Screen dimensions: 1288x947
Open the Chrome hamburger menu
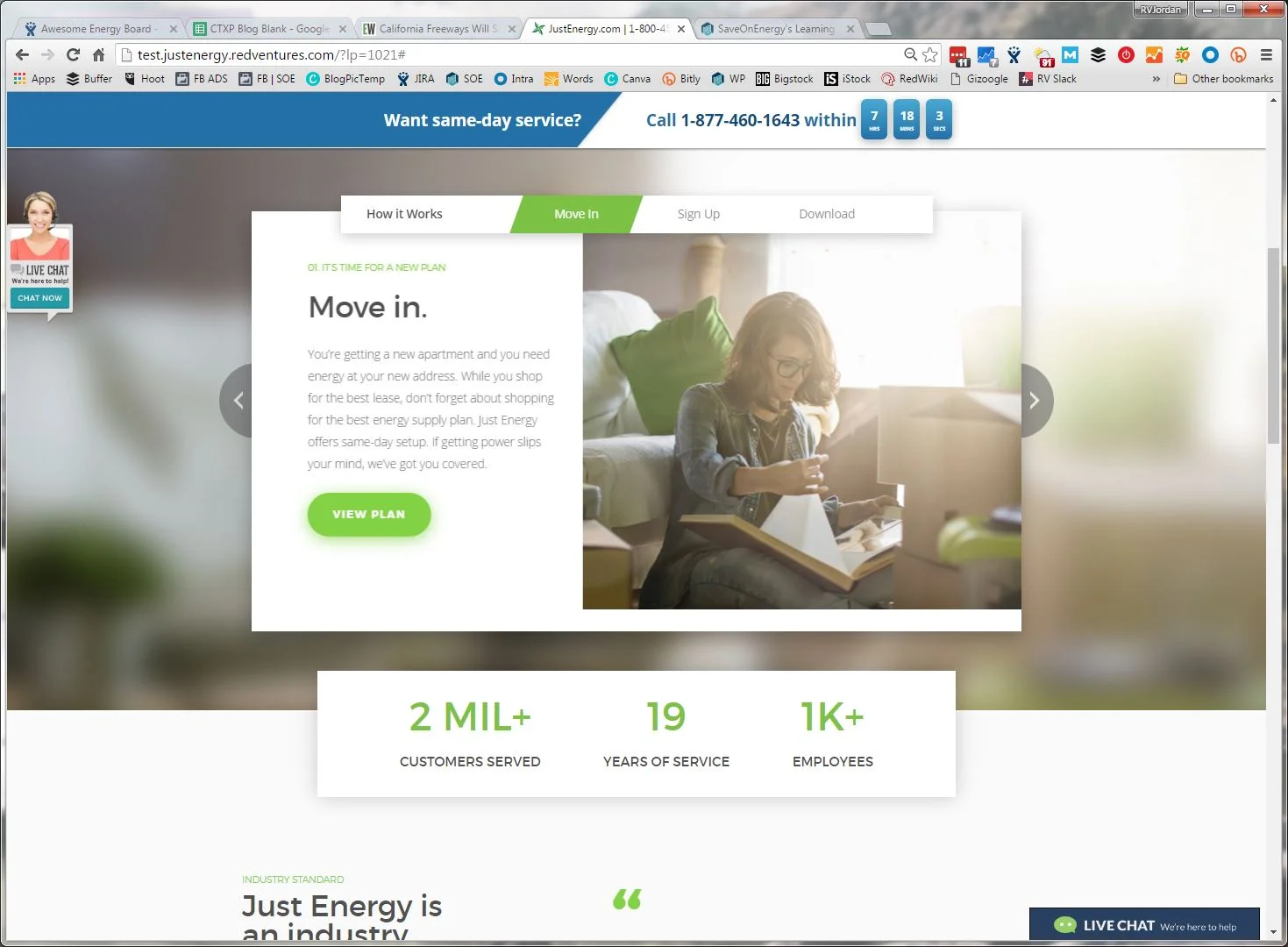tap(1266, 54)
